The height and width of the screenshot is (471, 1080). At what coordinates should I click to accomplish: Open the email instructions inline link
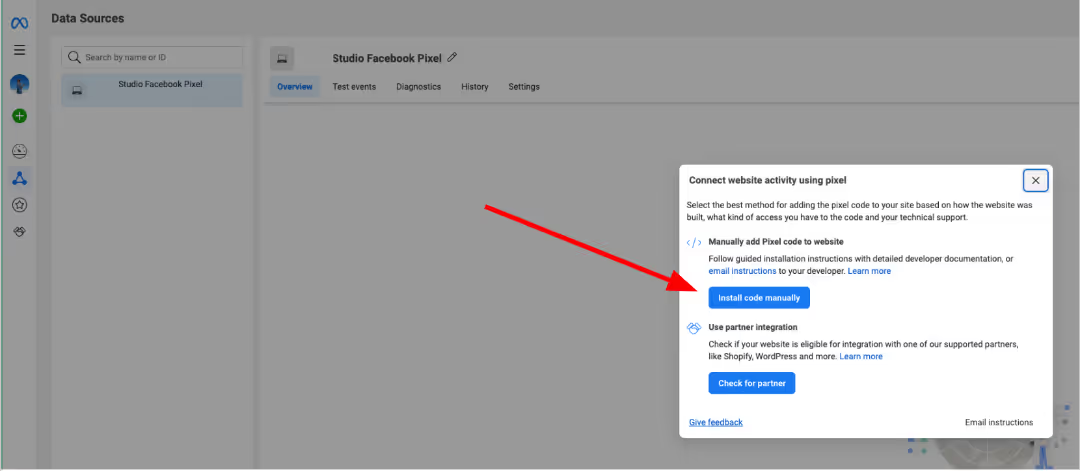[x=742, y=271]
